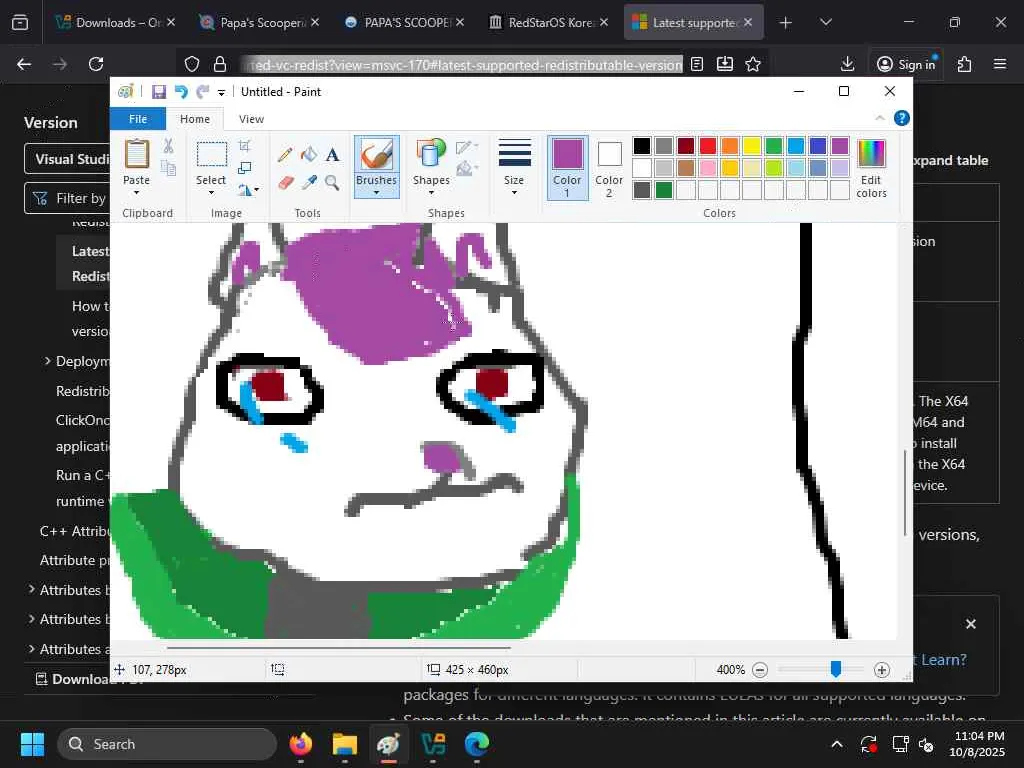Click the Windows taskbar Search box
The height and width of the screenshot is (768, 1024).
167,744
